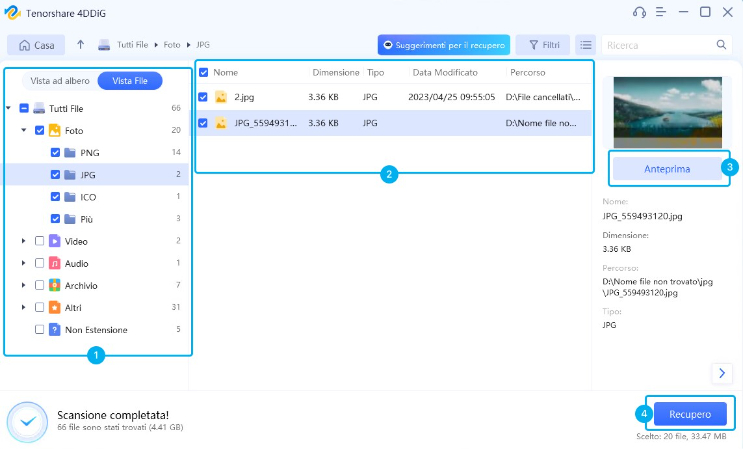Collapse the Foto tree node
The height and width of the screenshot is (449, 743).
(x=24, y=130)
